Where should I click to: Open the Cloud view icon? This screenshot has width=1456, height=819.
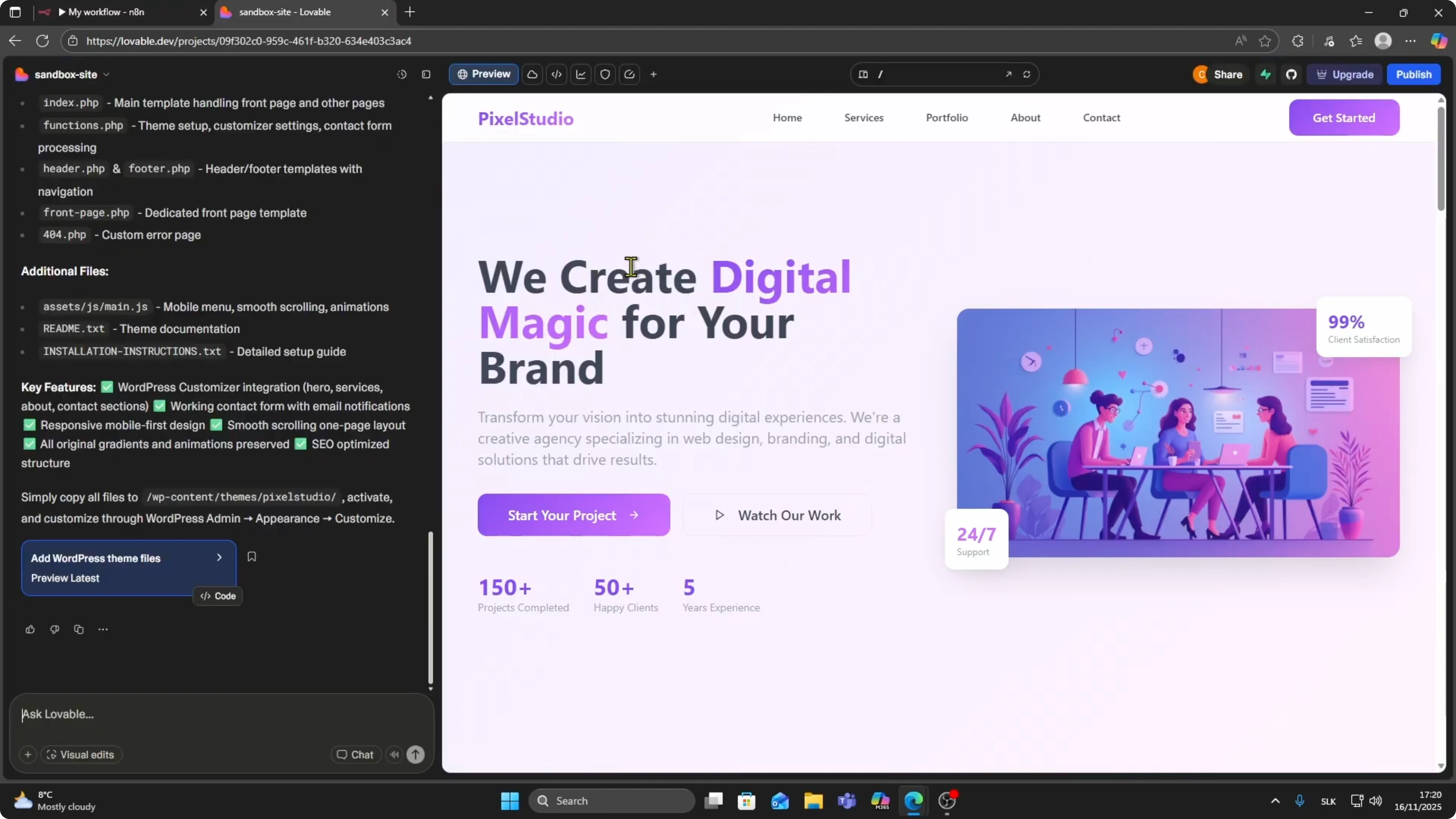[532, 75]
